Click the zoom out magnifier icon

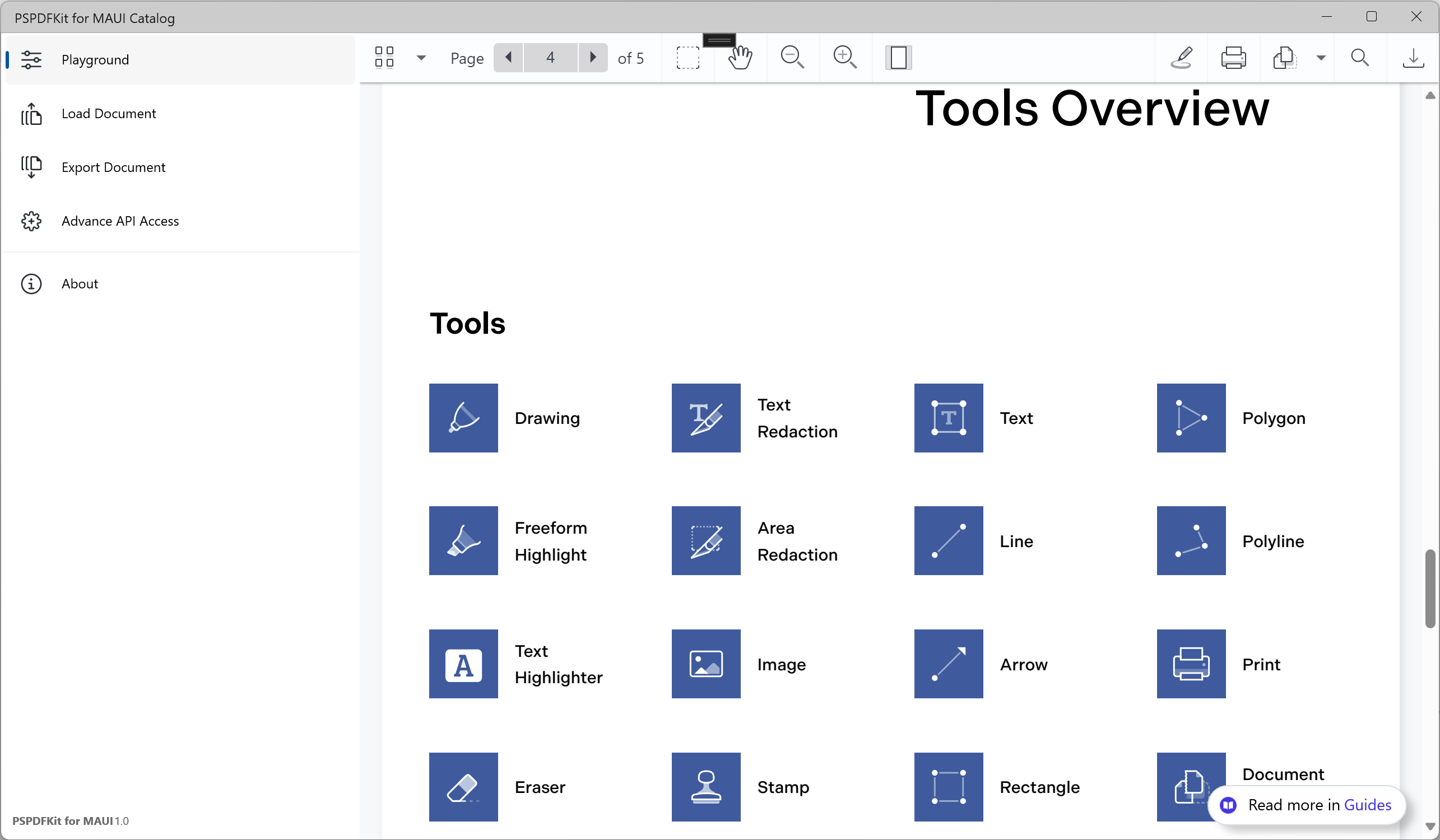coord(792,58)
